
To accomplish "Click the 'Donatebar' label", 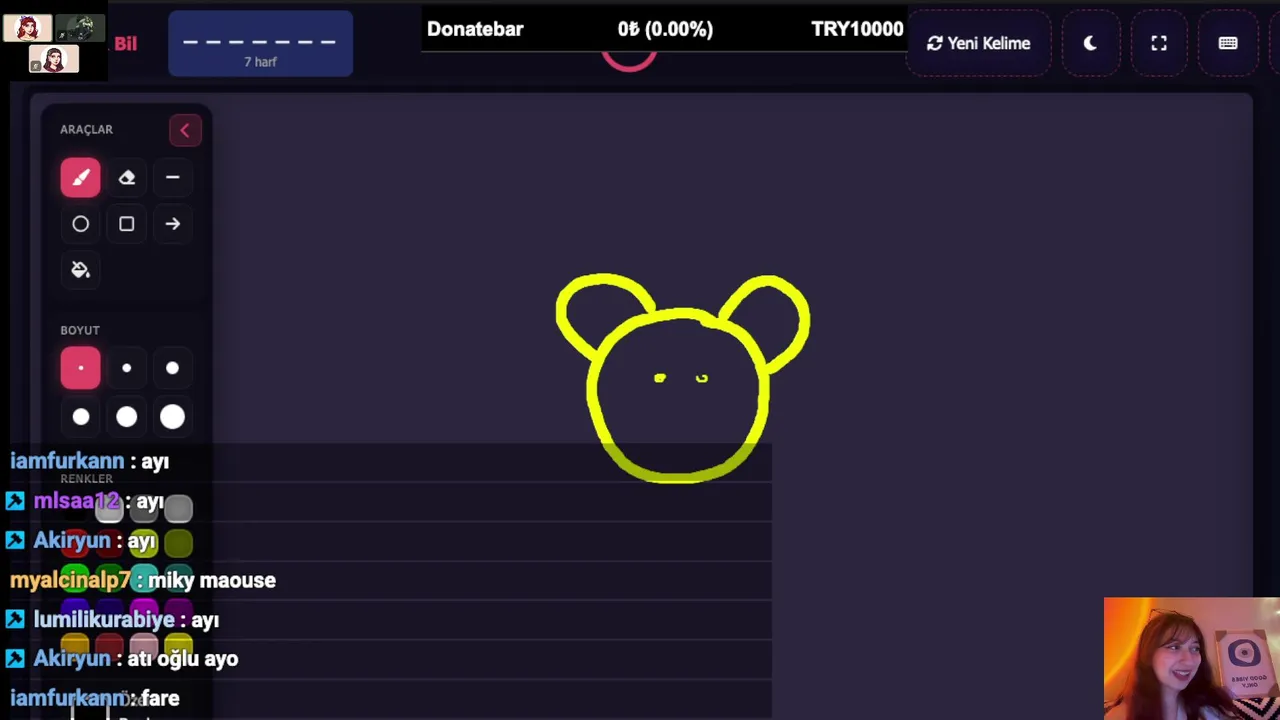I will 475,29.
